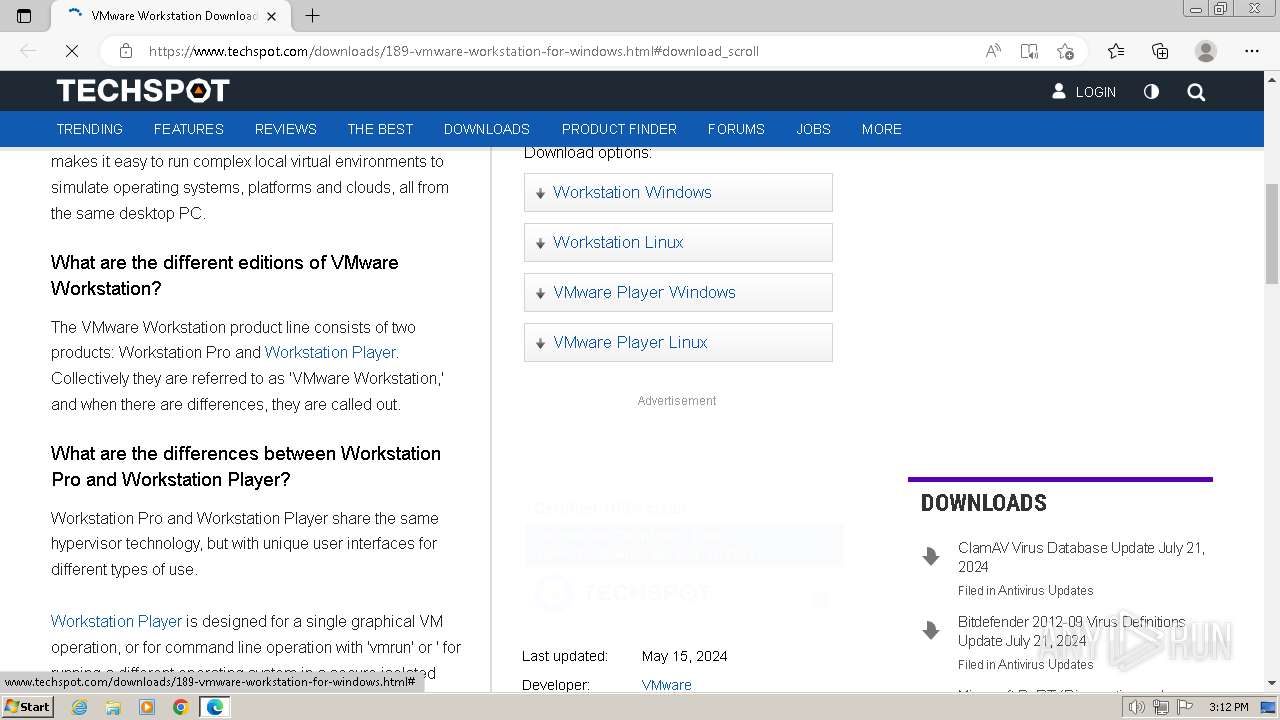Launch Internet Explorer from taskbar

pos(79,707)
